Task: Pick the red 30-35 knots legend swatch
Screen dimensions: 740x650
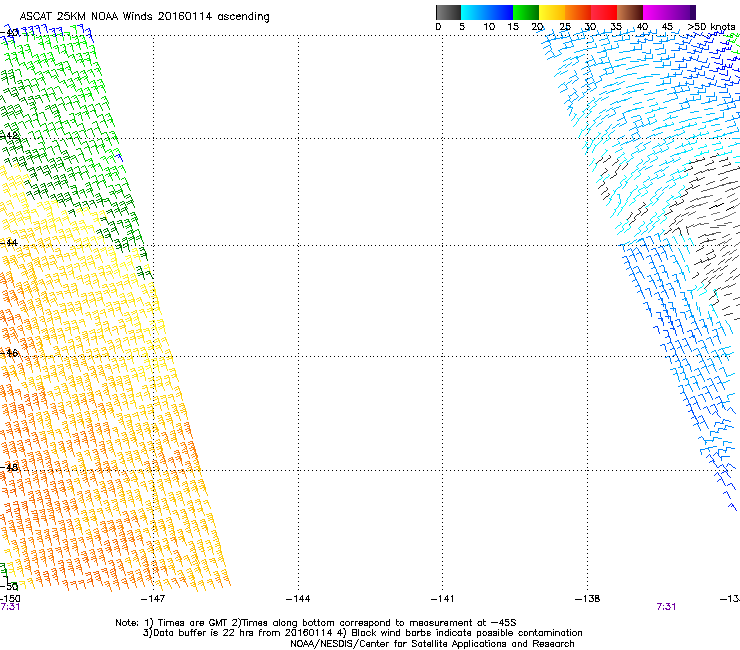Action: click(x=604, y=12)
